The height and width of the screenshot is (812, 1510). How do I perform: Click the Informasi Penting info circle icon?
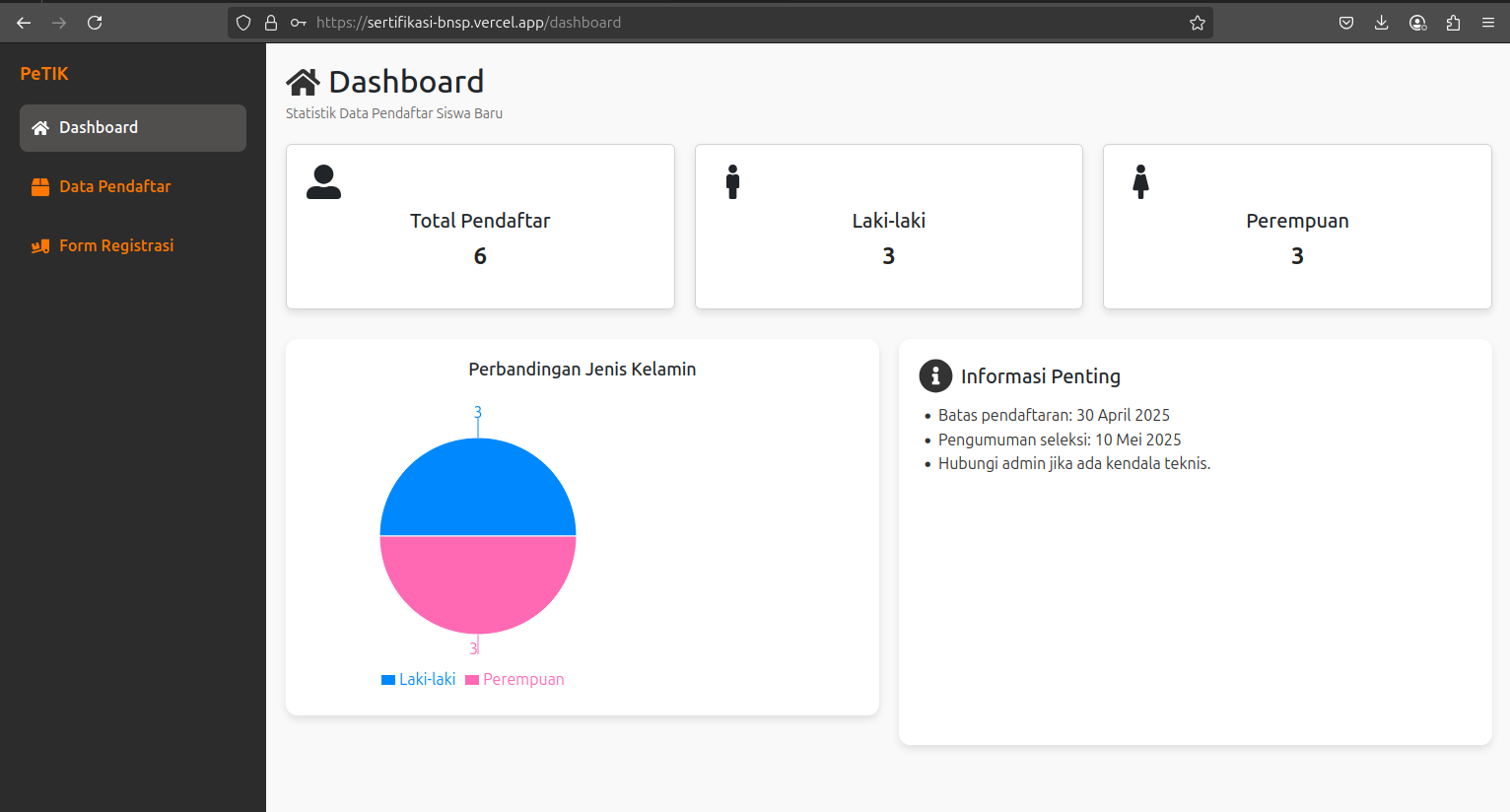934,375
